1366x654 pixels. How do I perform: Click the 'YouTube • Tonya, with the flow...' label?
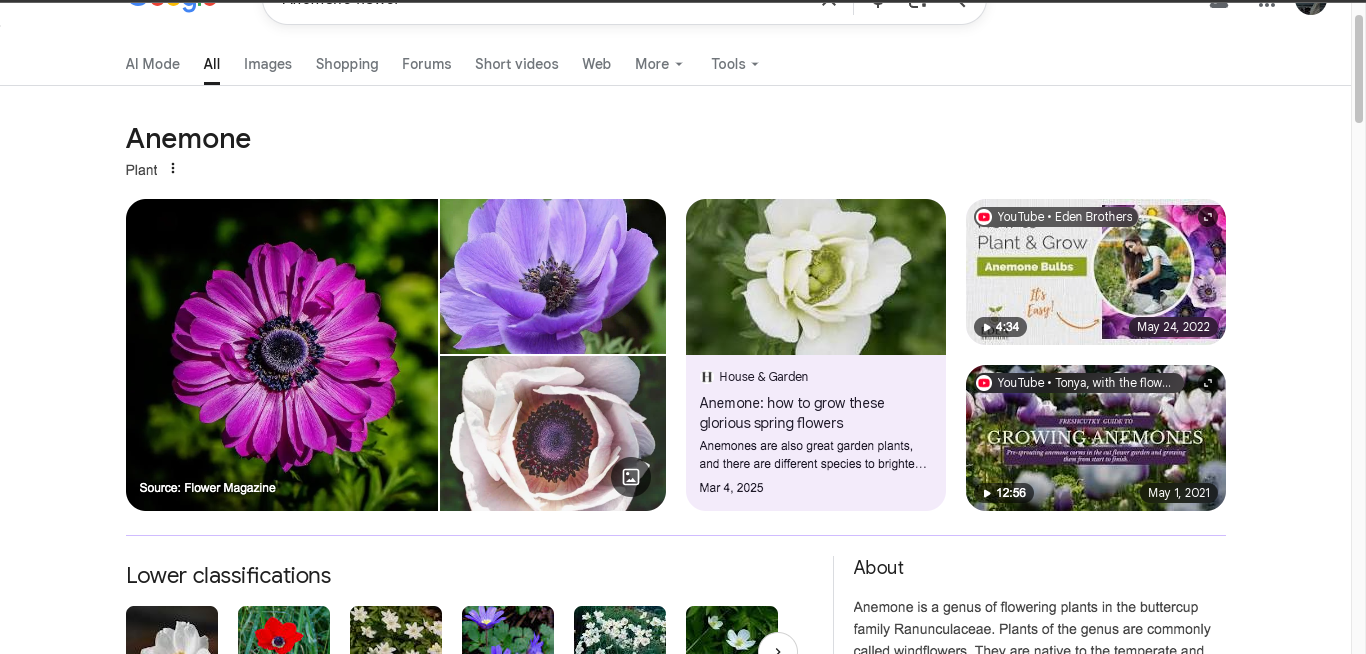[1084, 383]
